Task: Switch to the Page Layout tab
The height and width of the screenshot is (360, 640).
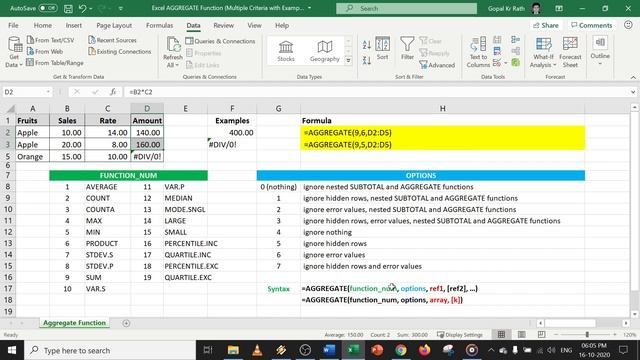Action: click(x=114, y=25)
